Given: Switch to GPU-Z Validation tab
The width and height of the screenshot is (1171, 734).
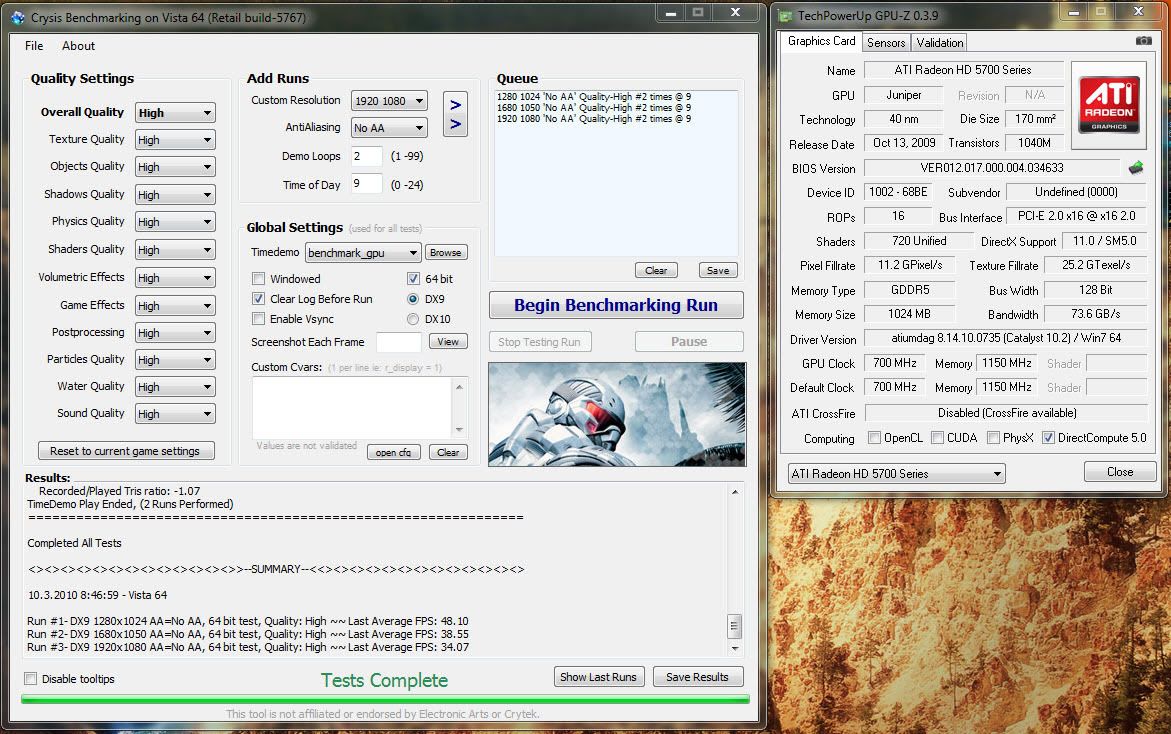Looking at the screenshot, I should coord(939,43).
